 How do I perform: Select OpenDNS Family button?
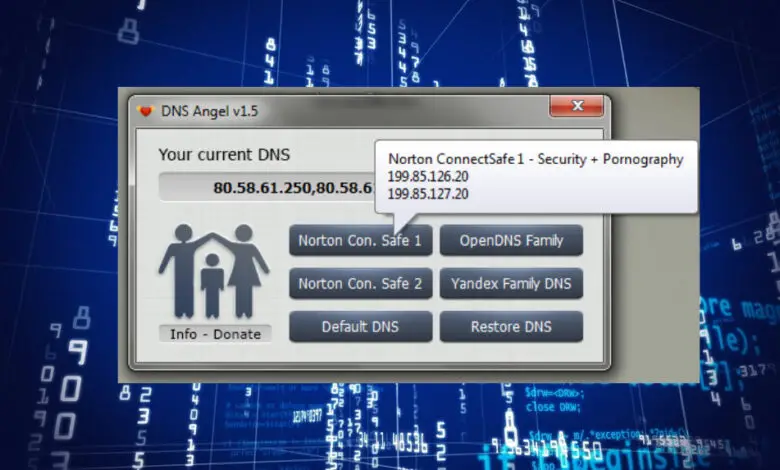tap(511, 240)
